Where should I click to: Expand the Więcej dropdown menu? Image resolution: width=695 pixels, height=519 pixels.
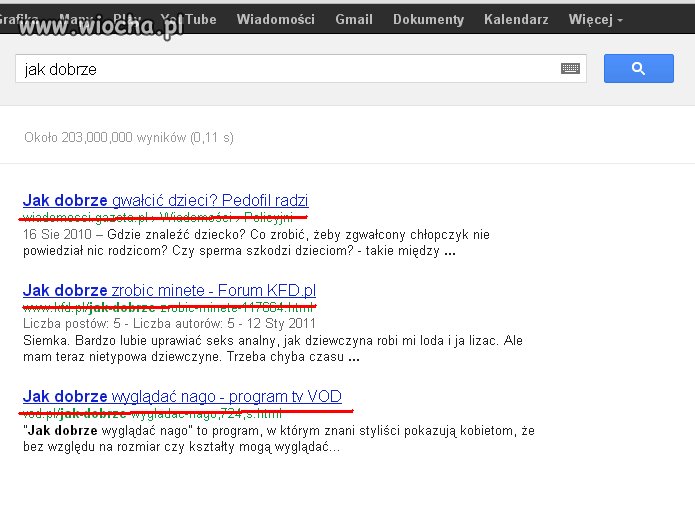(595, 20)
